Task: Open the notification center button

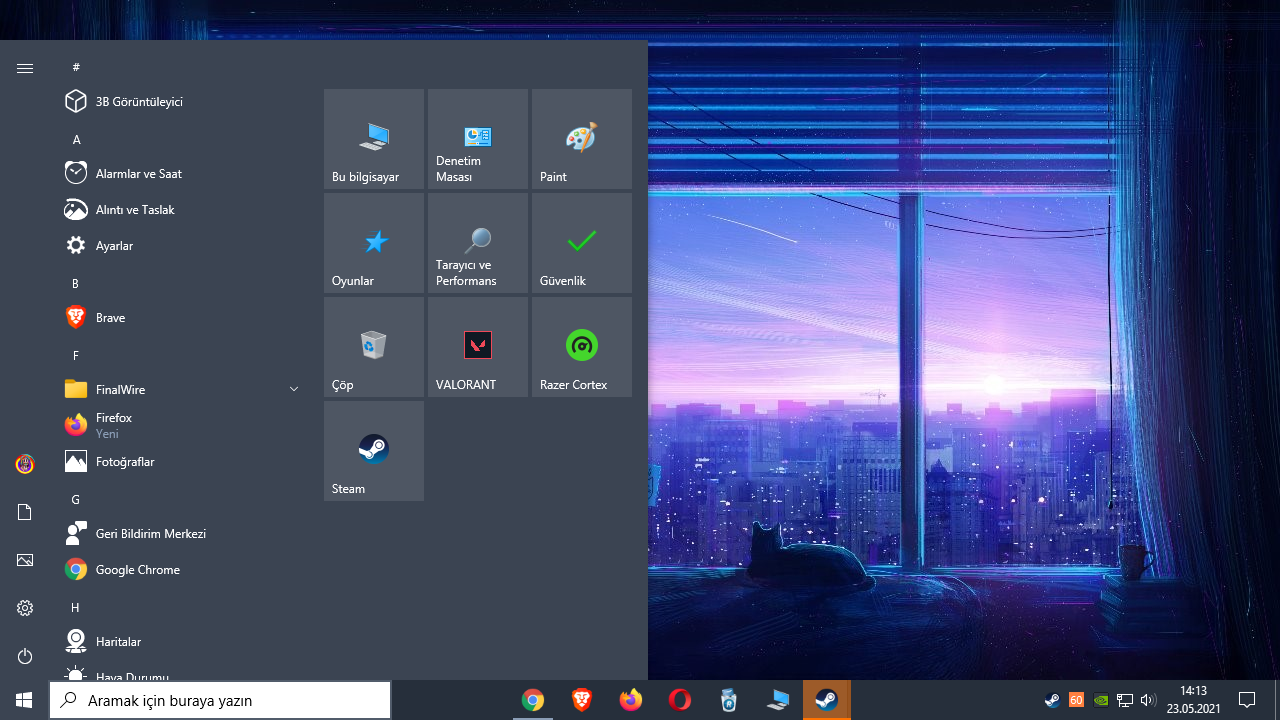Action: pyautogui.click(x=1247, y=700)
